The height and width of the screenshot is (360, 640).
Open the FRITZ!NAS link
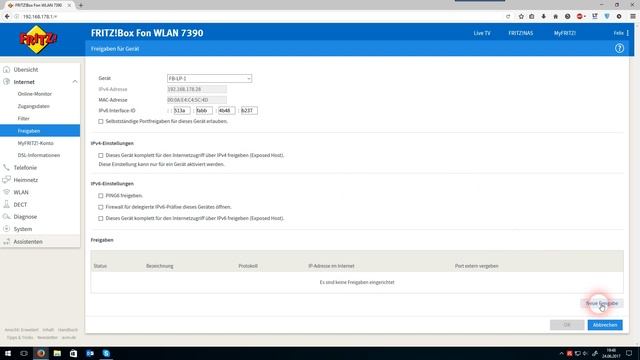[x=520, y=33]
